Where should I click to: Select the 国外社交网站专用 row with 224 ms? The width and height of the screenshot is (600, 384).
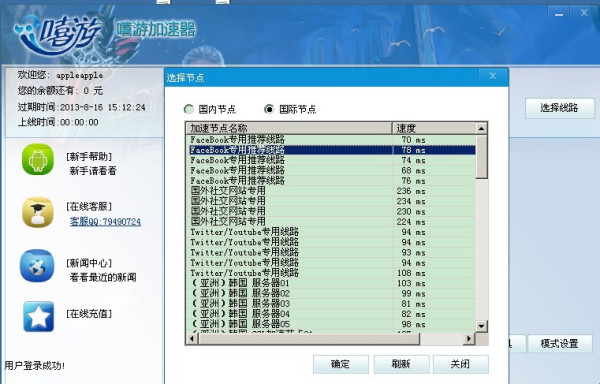tap(331, 221)
